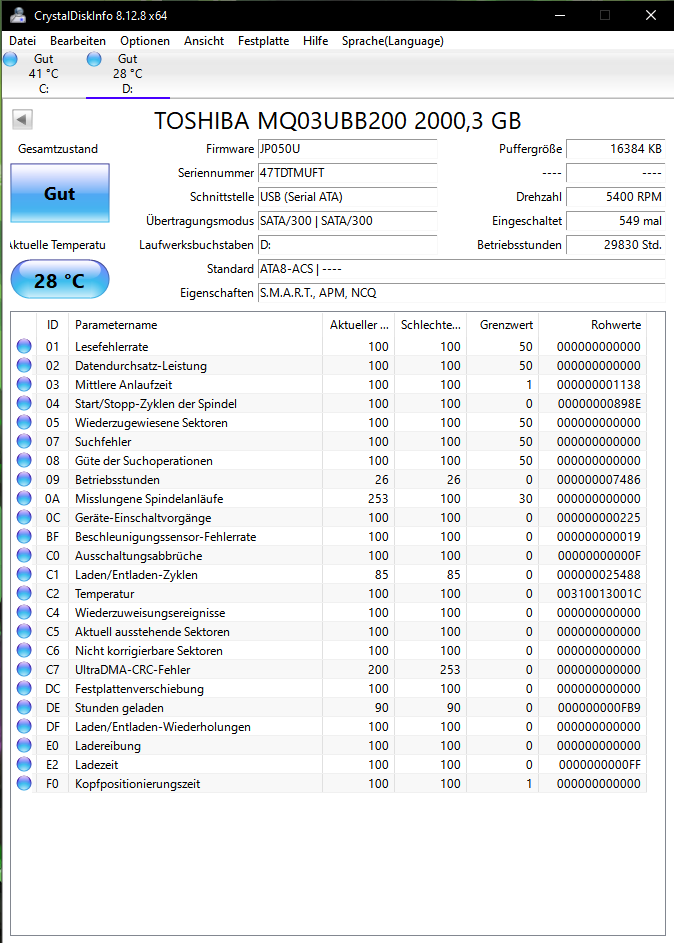Image resolution: width=674 pixels, height=943 pixels.
Task: Click the Aktueller value column header
Action: pos(359,325)
